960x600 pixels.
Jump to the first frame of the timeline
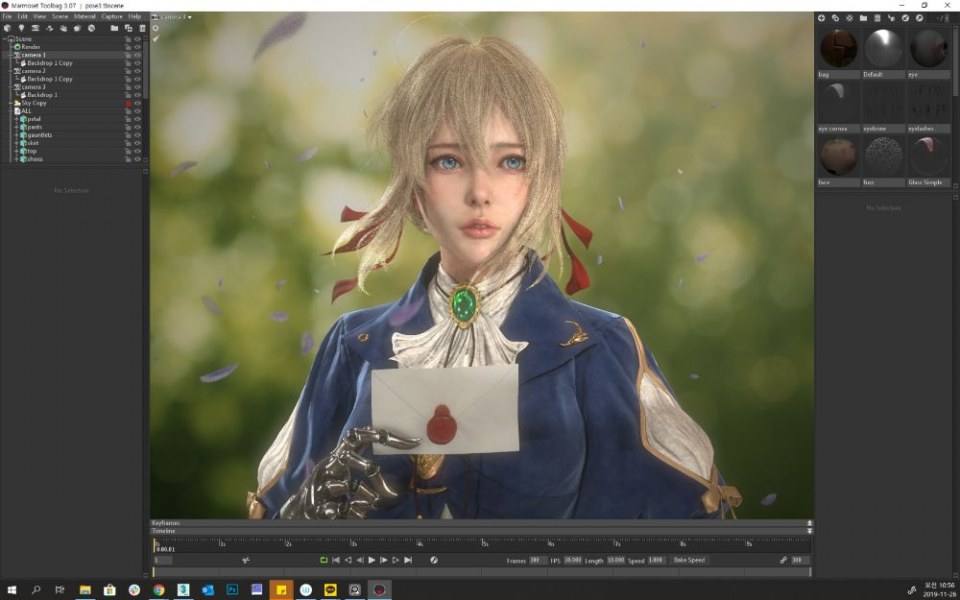point(336,560)
